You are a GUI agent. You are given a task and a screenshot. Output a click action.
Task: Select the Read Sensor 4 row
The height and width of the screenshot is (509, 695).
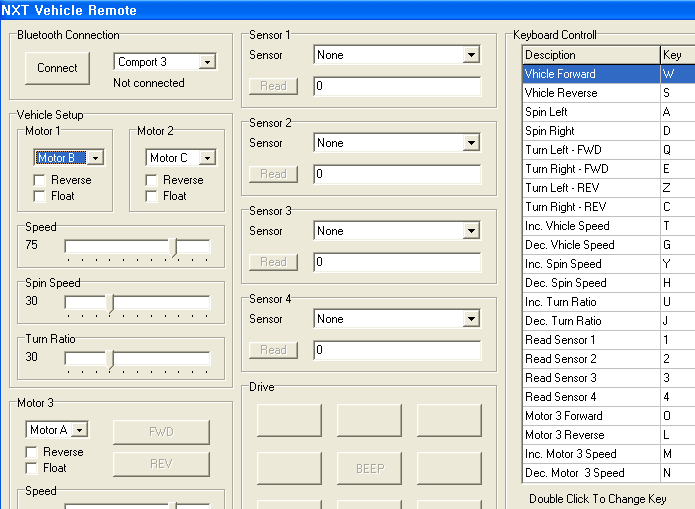(609, 397)
